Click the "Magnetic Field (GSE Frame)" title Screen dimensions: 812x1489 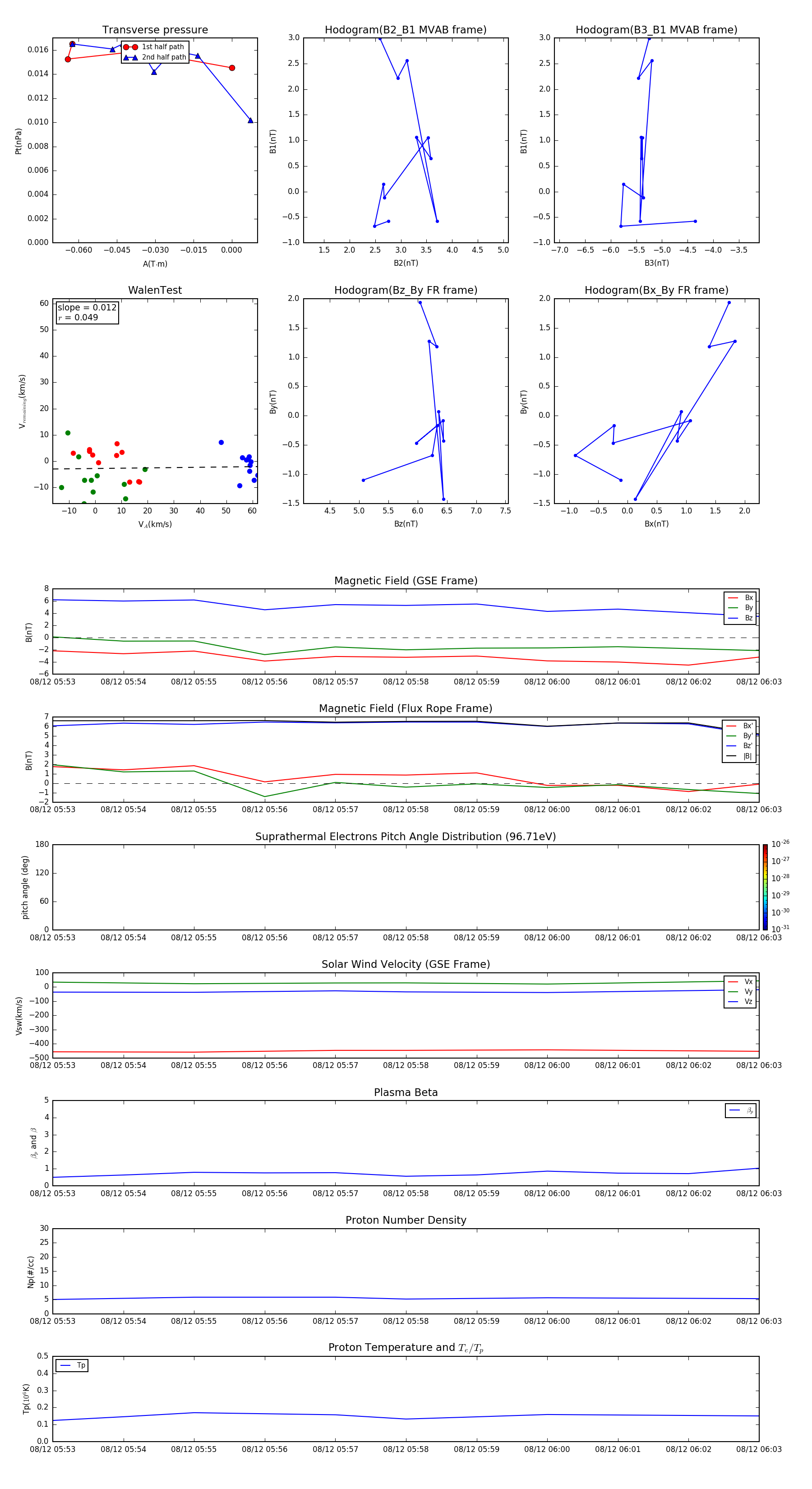[406, 581]
